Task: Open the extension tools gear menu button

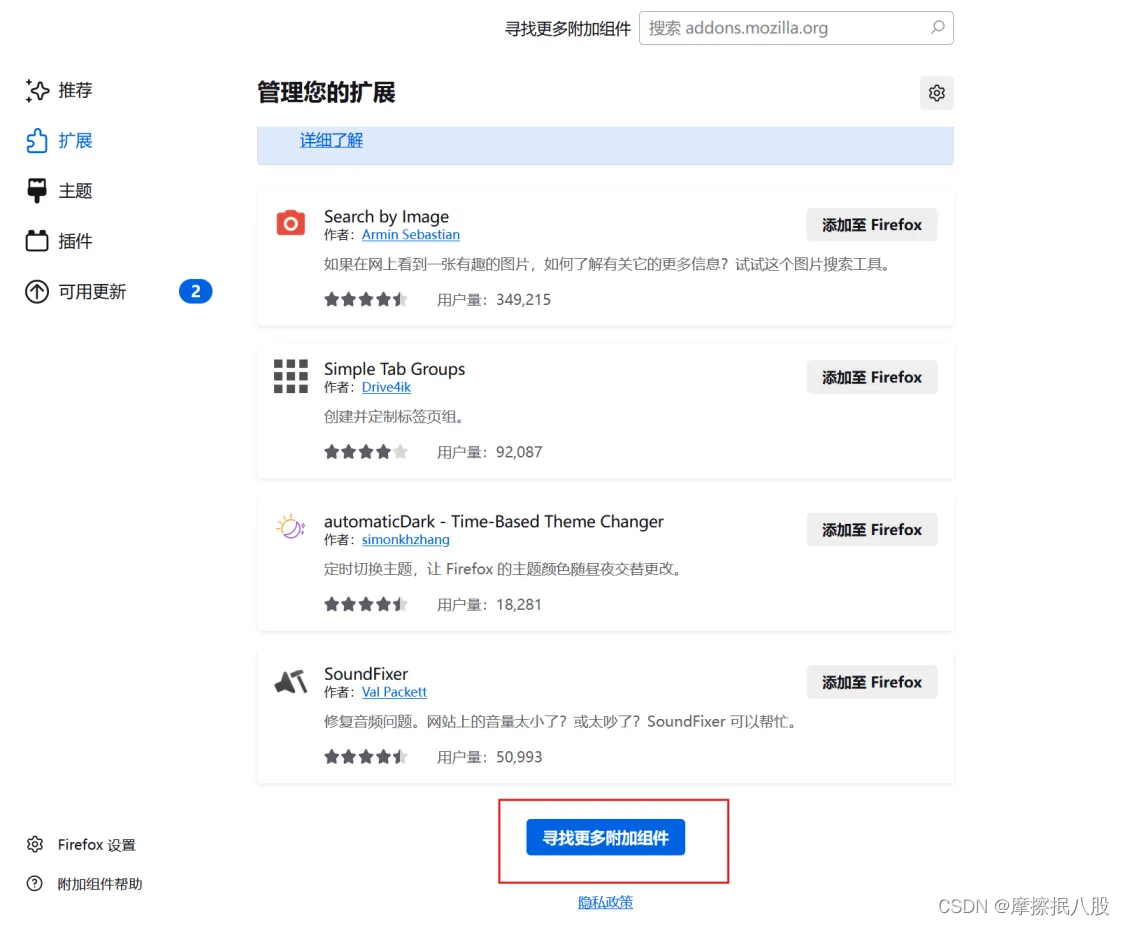Action: tap(936, 93)
